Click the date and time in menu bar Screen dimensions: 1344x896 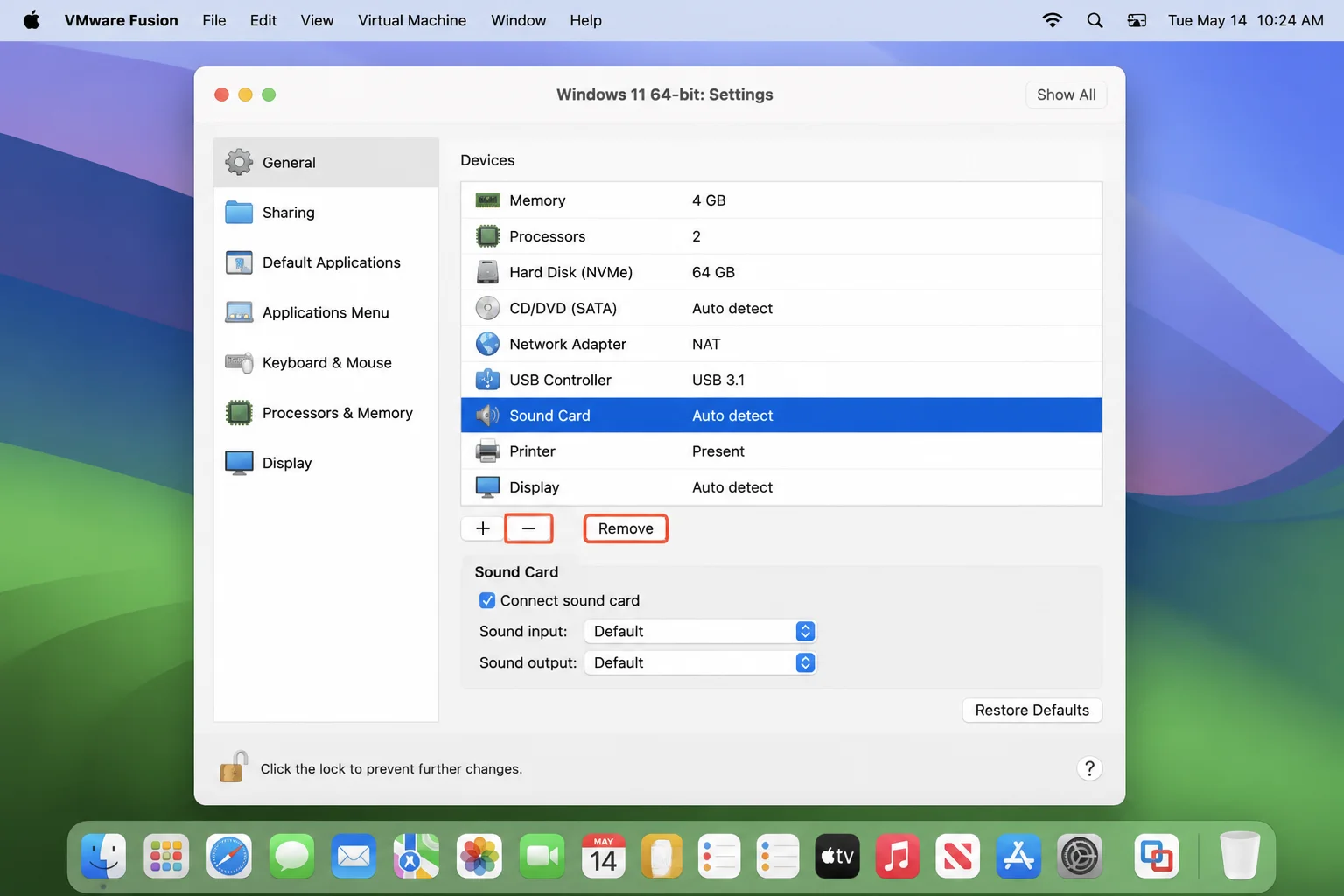point(1245,20)
